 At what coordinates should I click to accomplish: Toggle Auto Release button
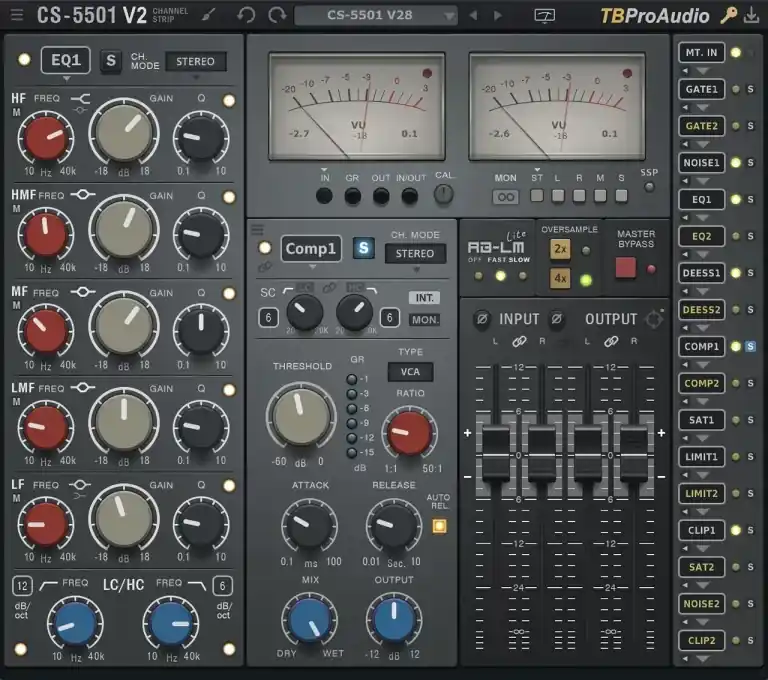[439, 526]
